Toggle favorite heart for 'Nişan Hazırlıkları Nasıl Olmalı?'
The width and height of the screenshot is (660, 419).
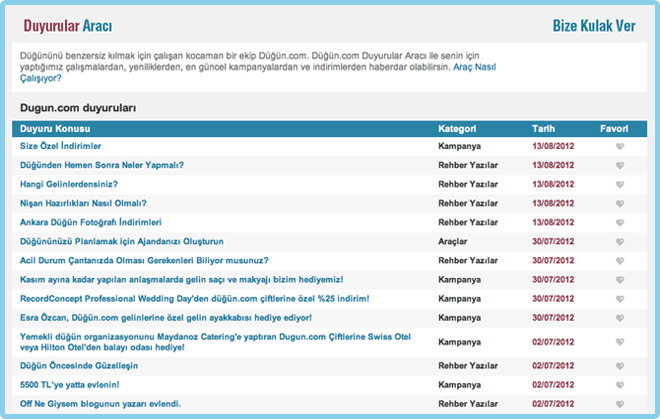point(620,204)
